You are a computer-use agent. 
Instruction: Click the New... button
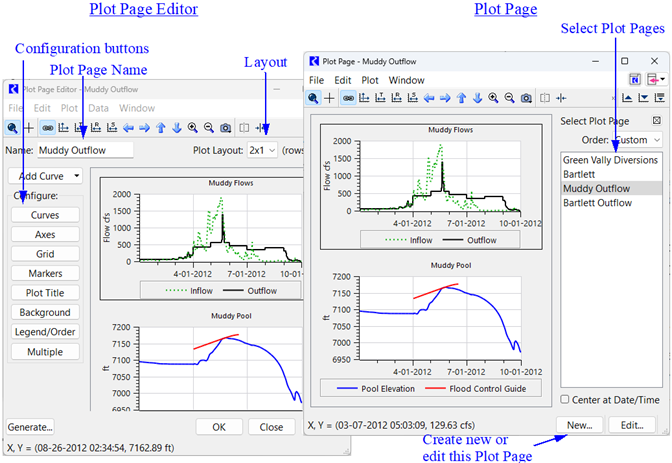point(580,425)
